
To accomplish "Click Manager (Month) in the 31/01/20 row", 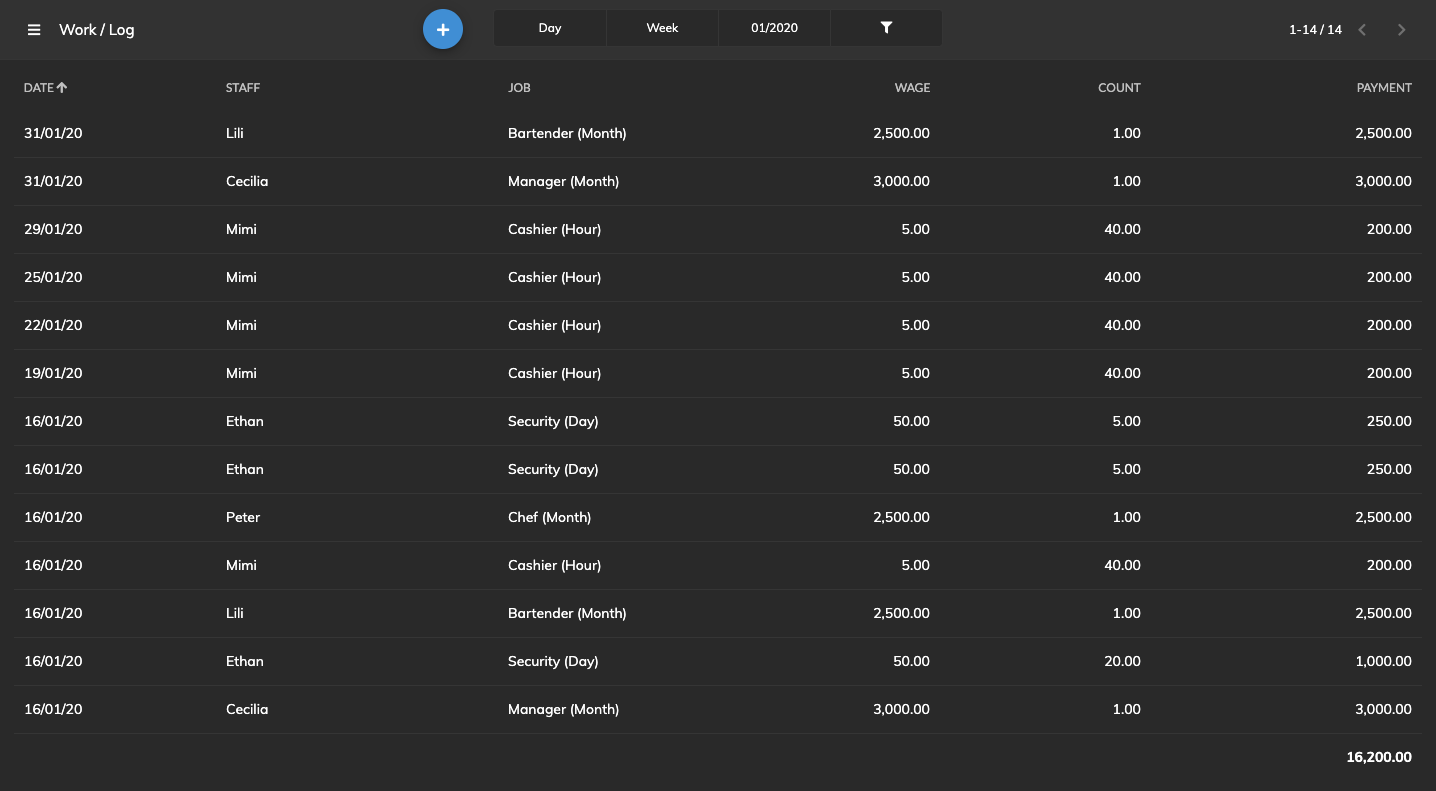I will point(563,181).
